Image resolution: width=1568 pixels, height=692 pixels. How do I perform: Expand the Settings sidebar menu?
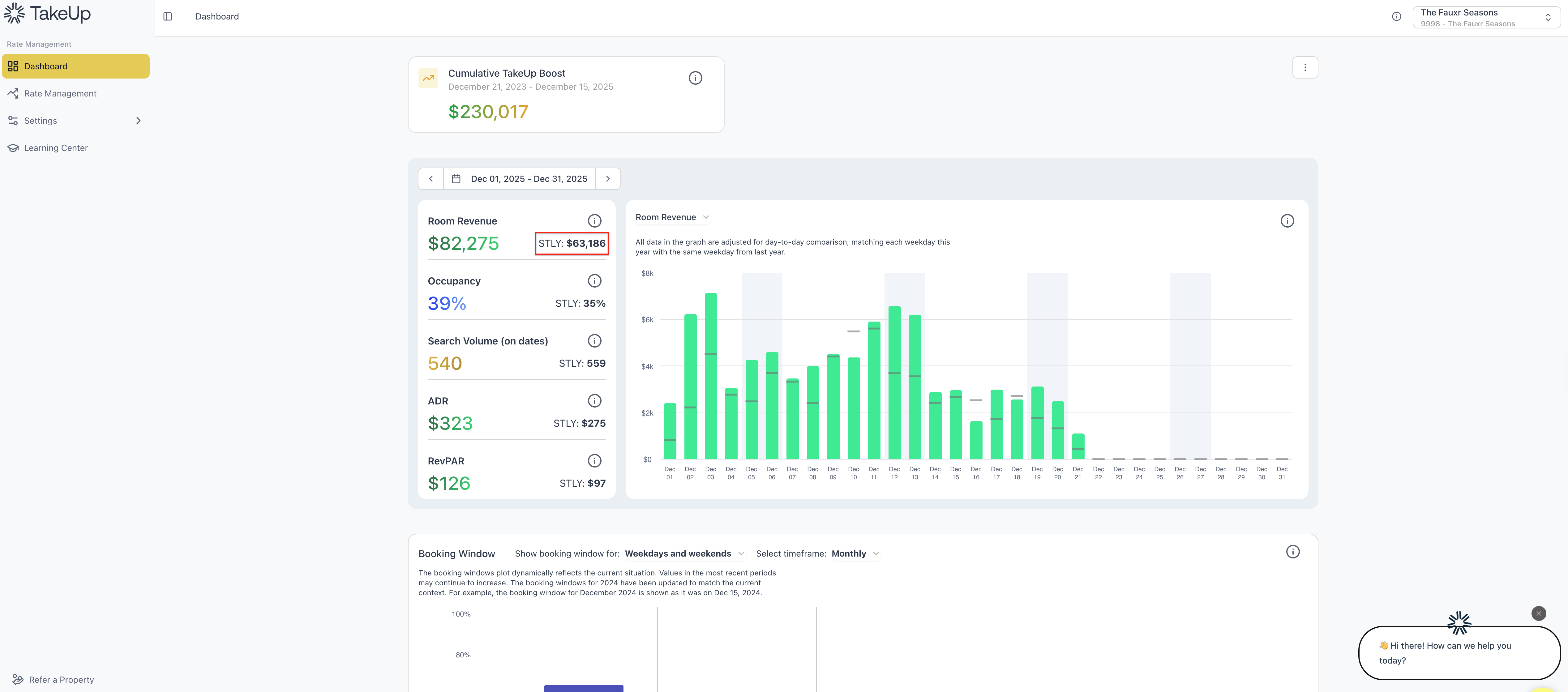pyautogui.click(x=75, y=121)
